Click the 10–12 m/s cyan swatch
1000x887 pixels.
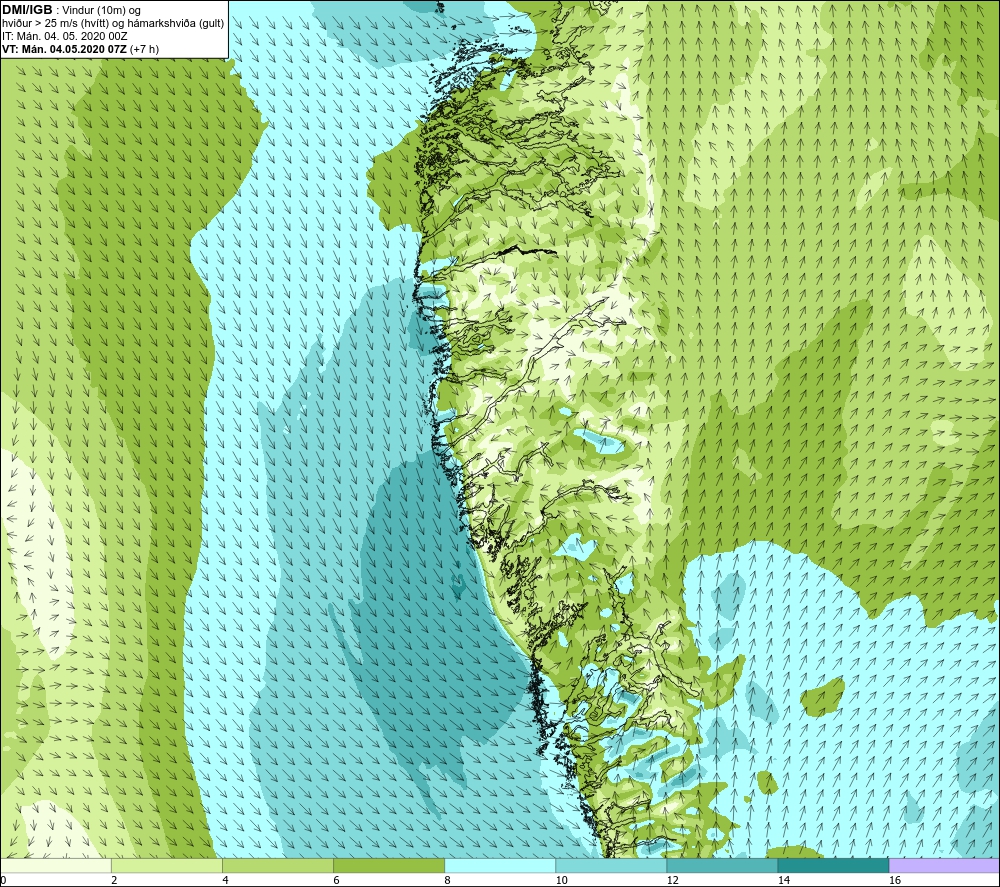610,865
